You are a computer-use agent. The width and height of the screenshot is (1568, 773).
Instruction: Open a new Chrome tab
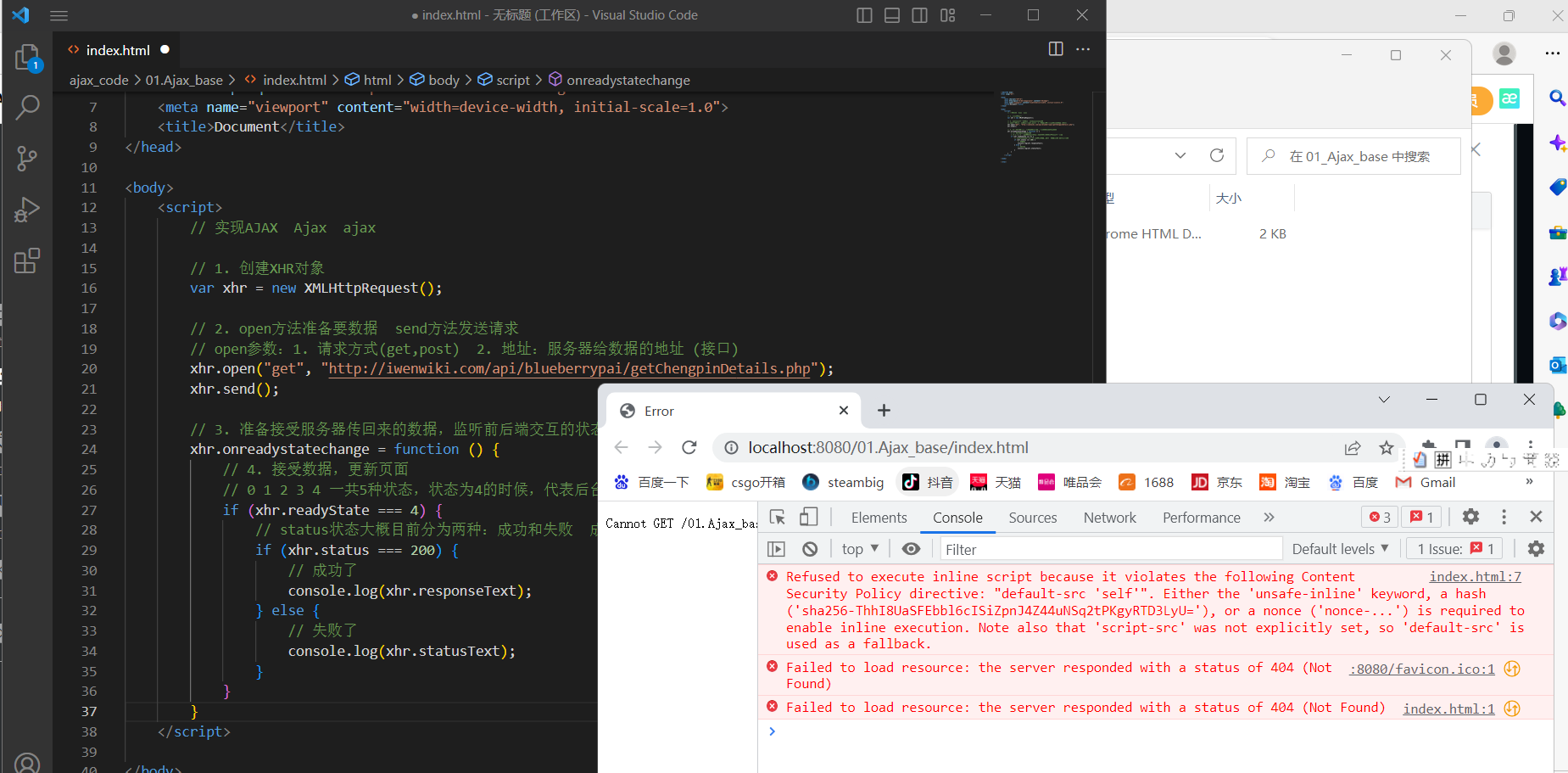[884, 411]
